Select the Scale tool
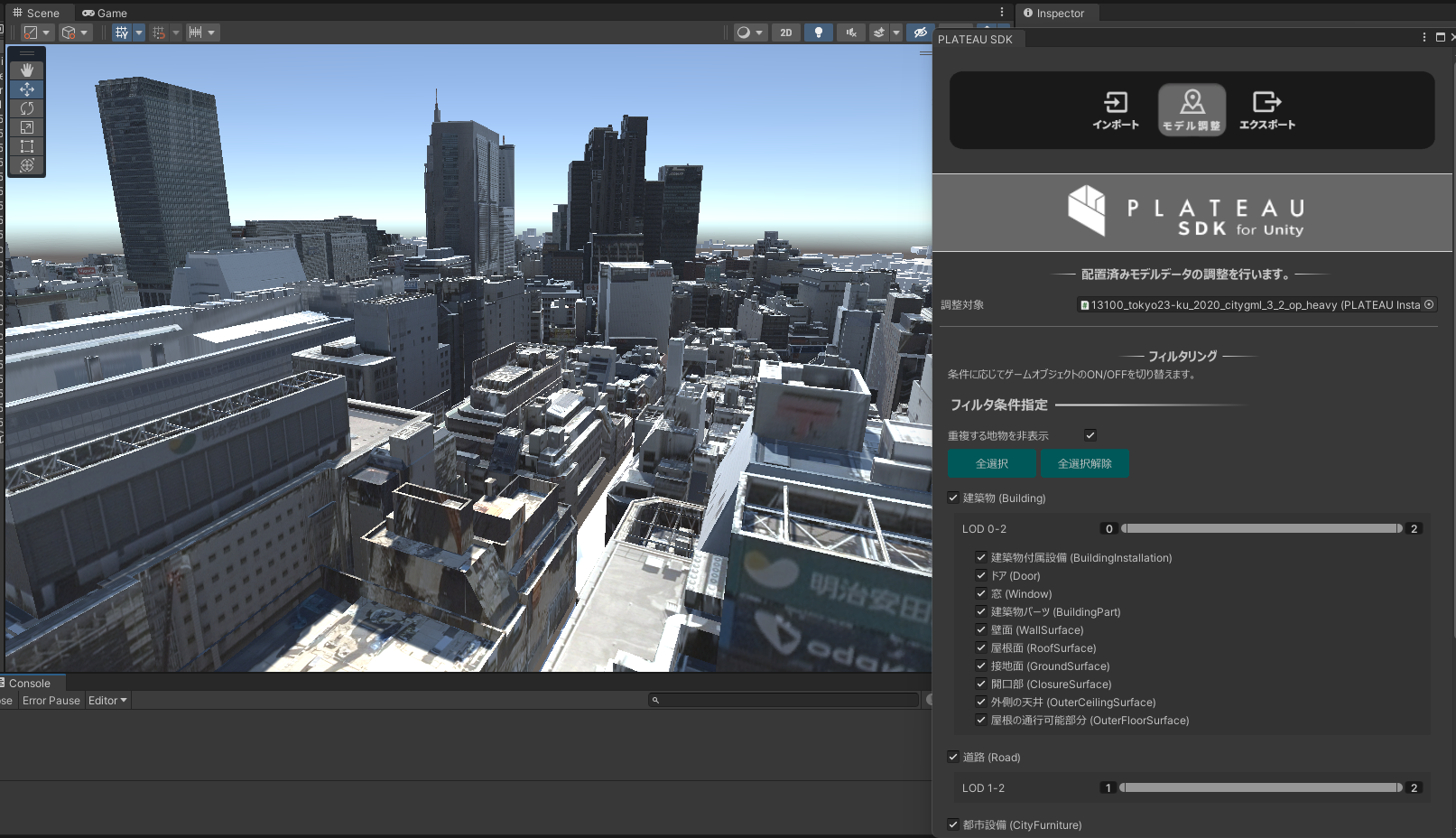This screenshot has height=838, width=1456. tap(26, 126)
